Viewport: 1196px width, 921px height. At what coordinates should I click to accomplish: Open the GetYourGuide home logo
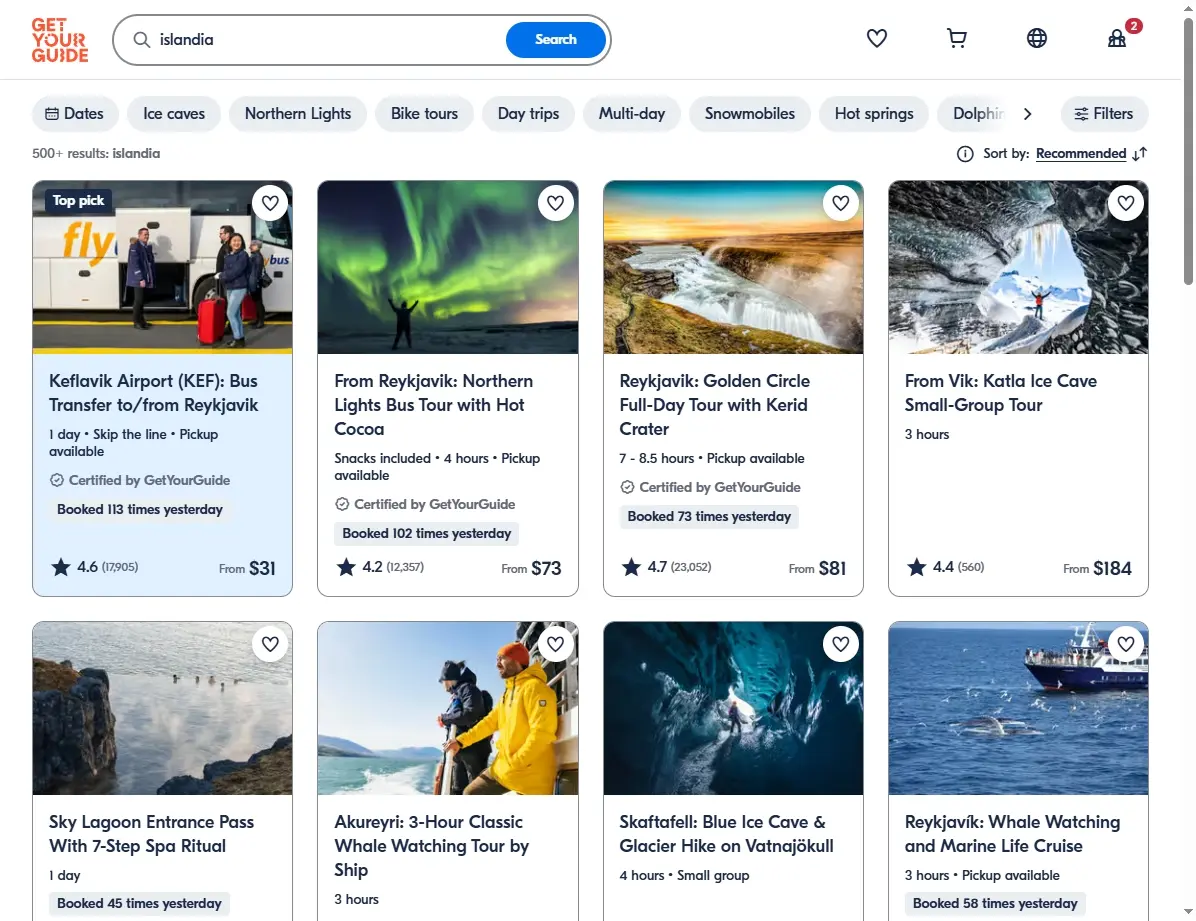[x=59, y=40]
